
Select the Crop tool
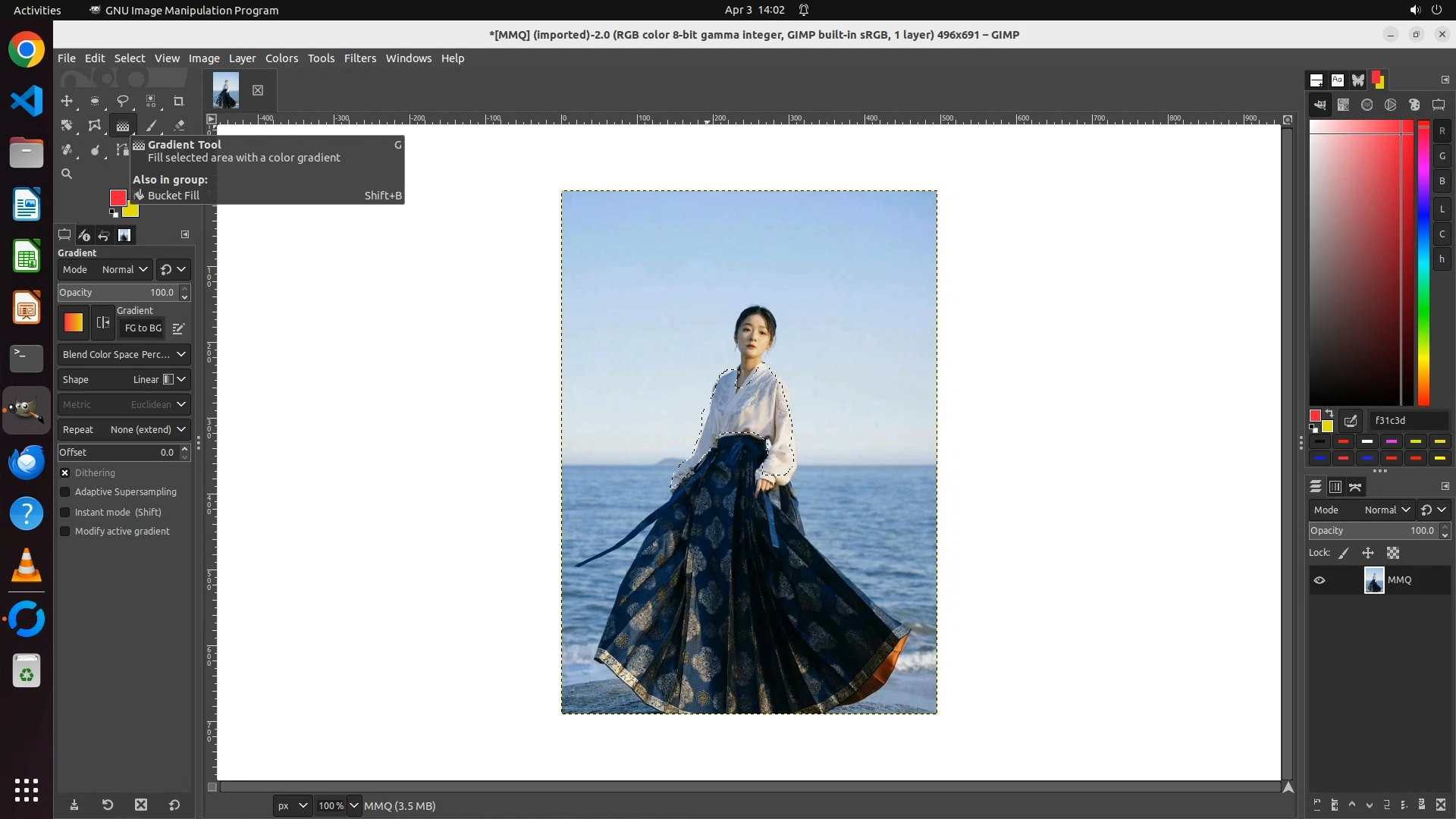(178, 101)
